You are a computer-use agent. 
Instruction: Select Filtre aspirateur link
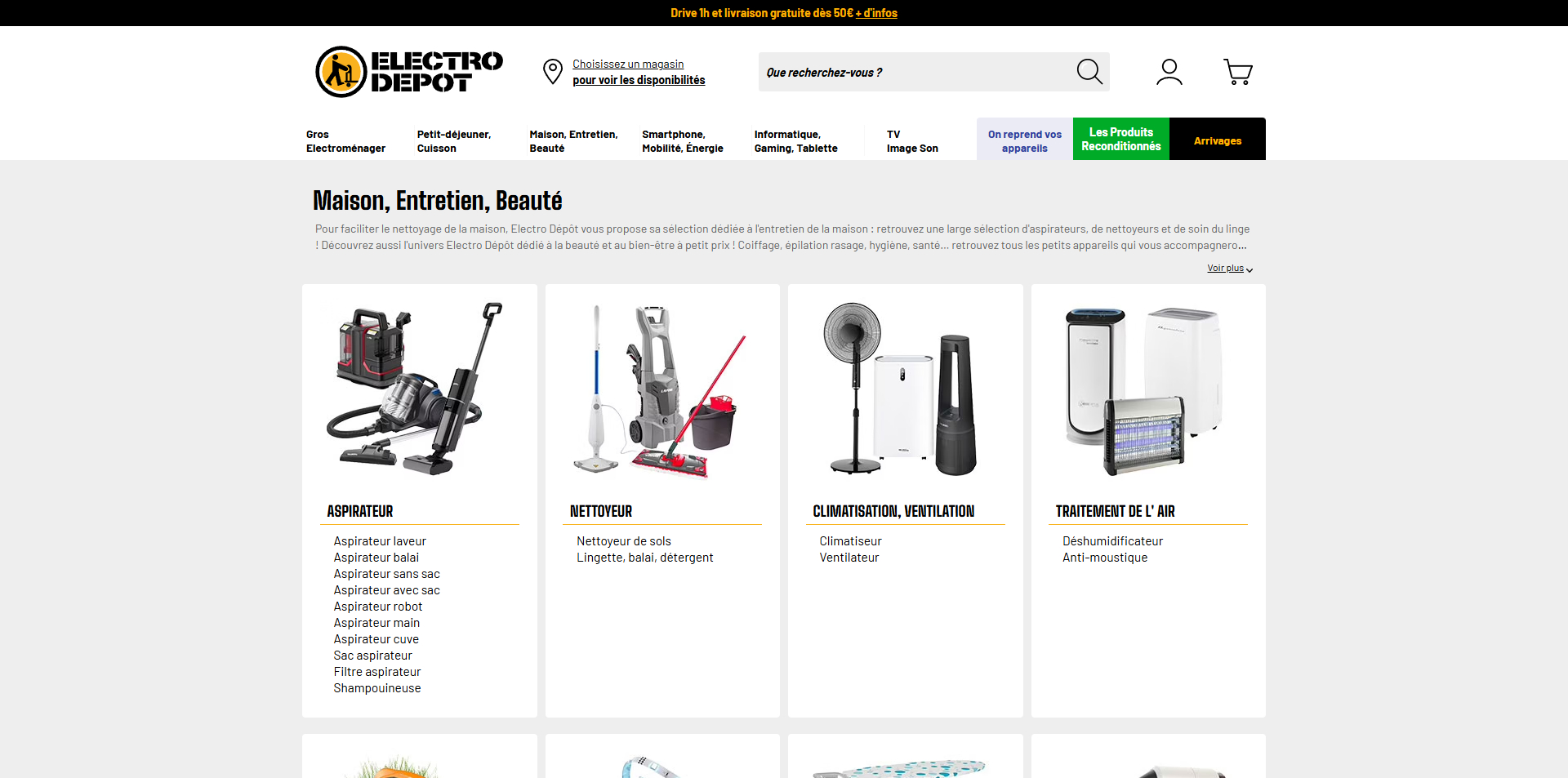(x=377, y=672)
